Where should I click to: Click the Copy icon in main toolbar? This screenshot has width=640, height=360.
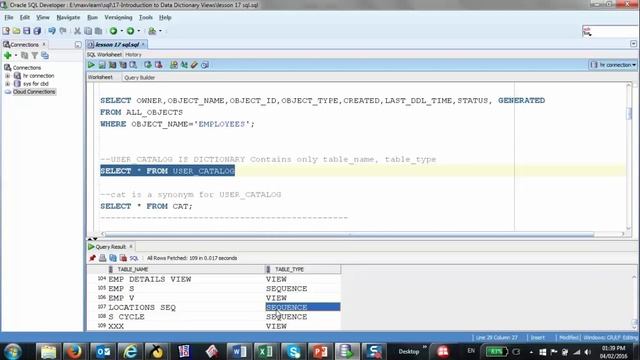pos(88,31)
